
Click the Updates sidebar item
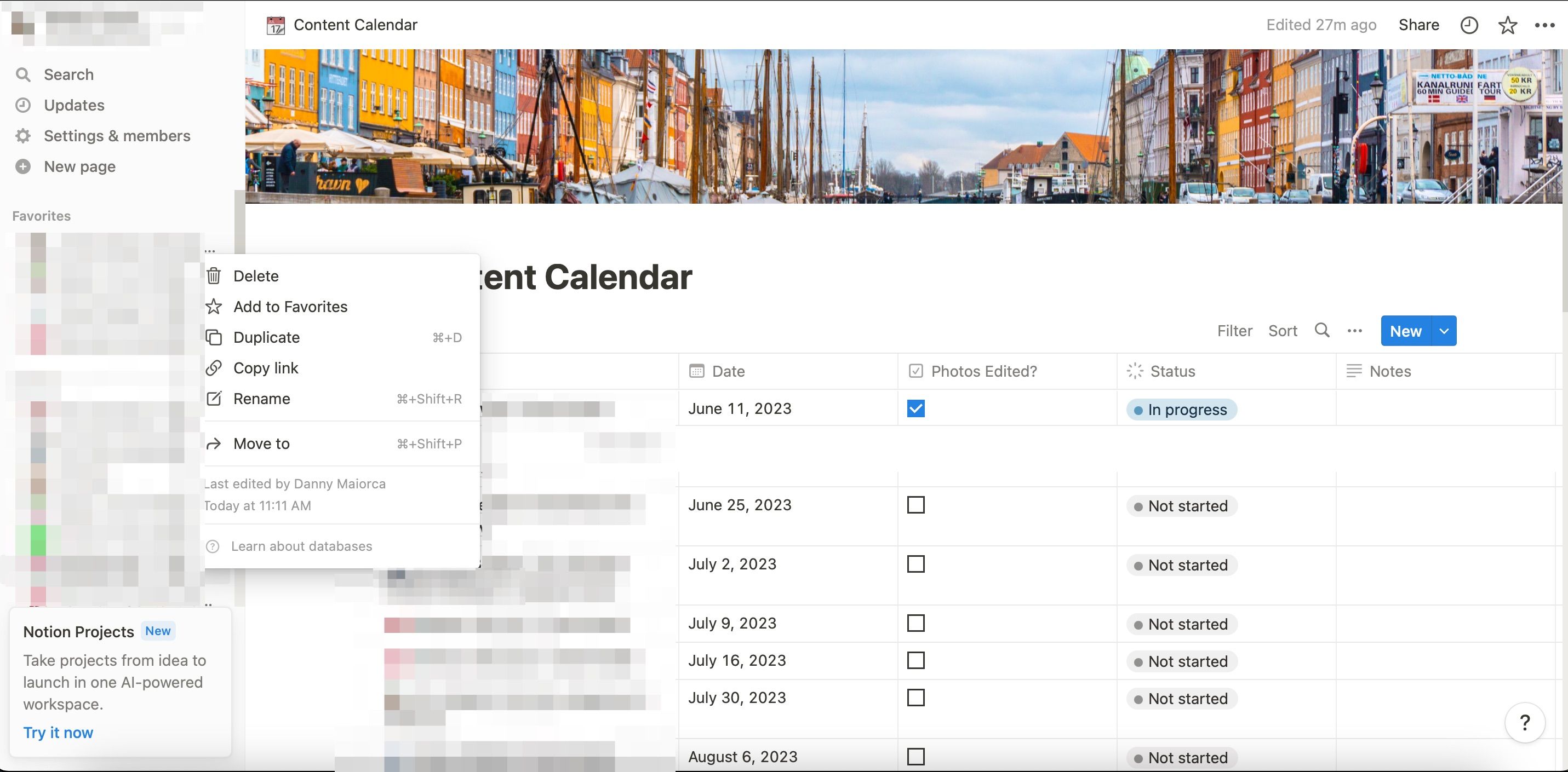pos(74,104)
